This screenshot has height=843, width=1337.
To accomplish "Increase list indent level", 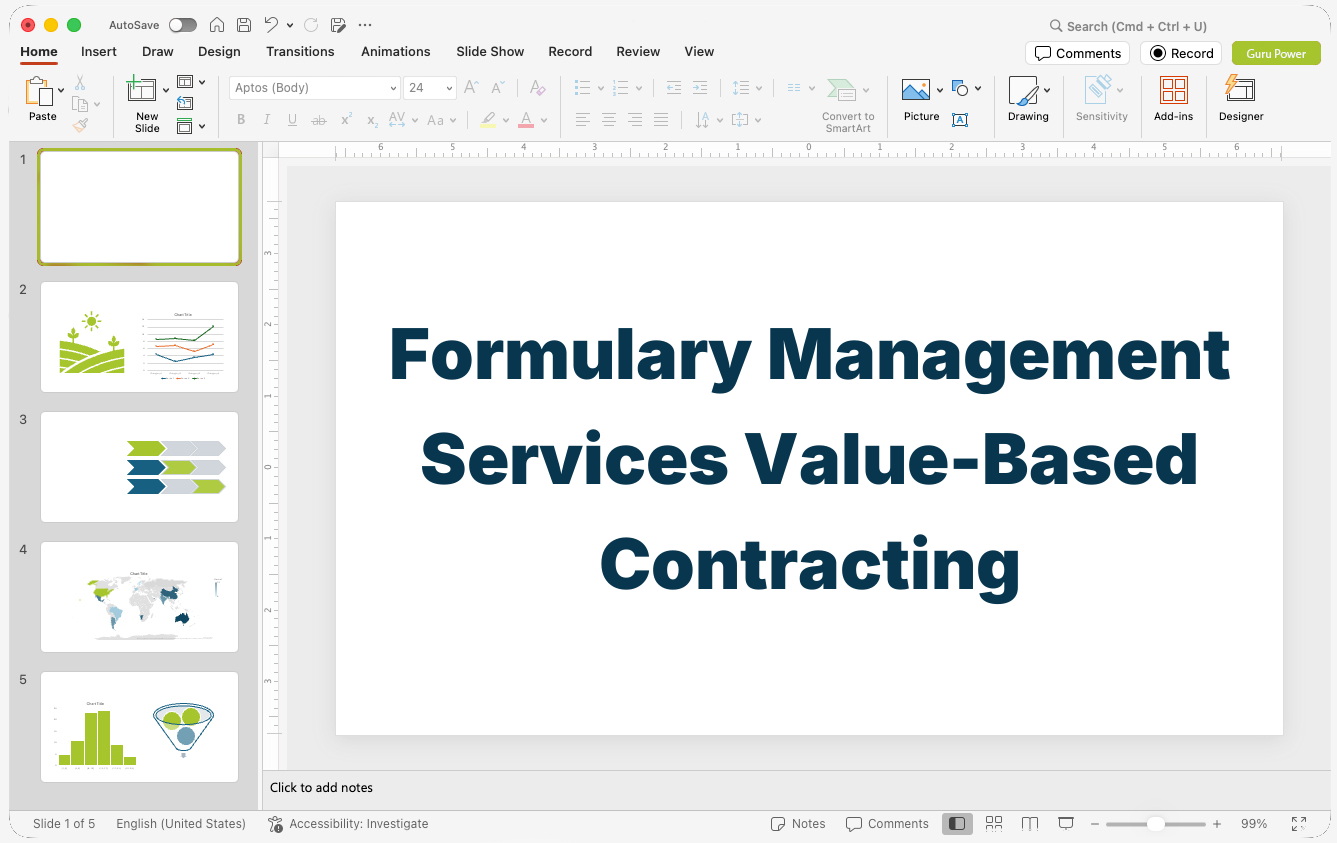I will pos(700,88).
